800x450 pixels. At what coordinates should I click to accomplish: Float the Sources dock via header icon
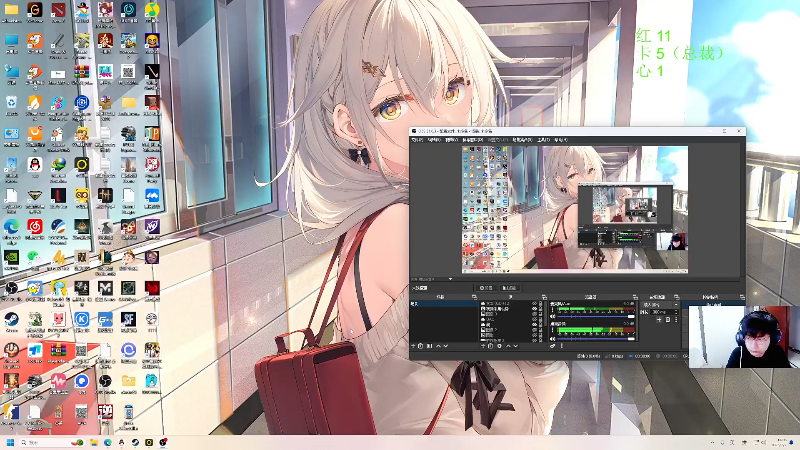pos(544,297)
